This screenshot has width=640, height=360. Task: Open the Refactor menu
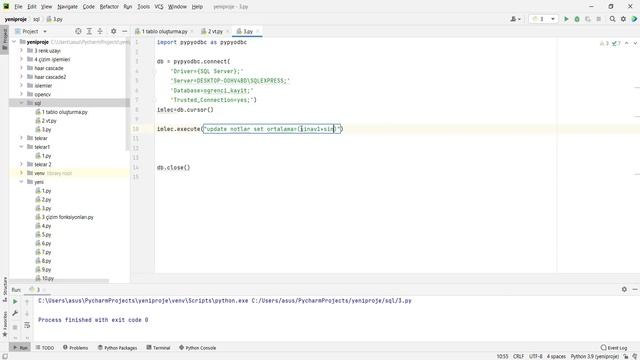coord(109,7)
